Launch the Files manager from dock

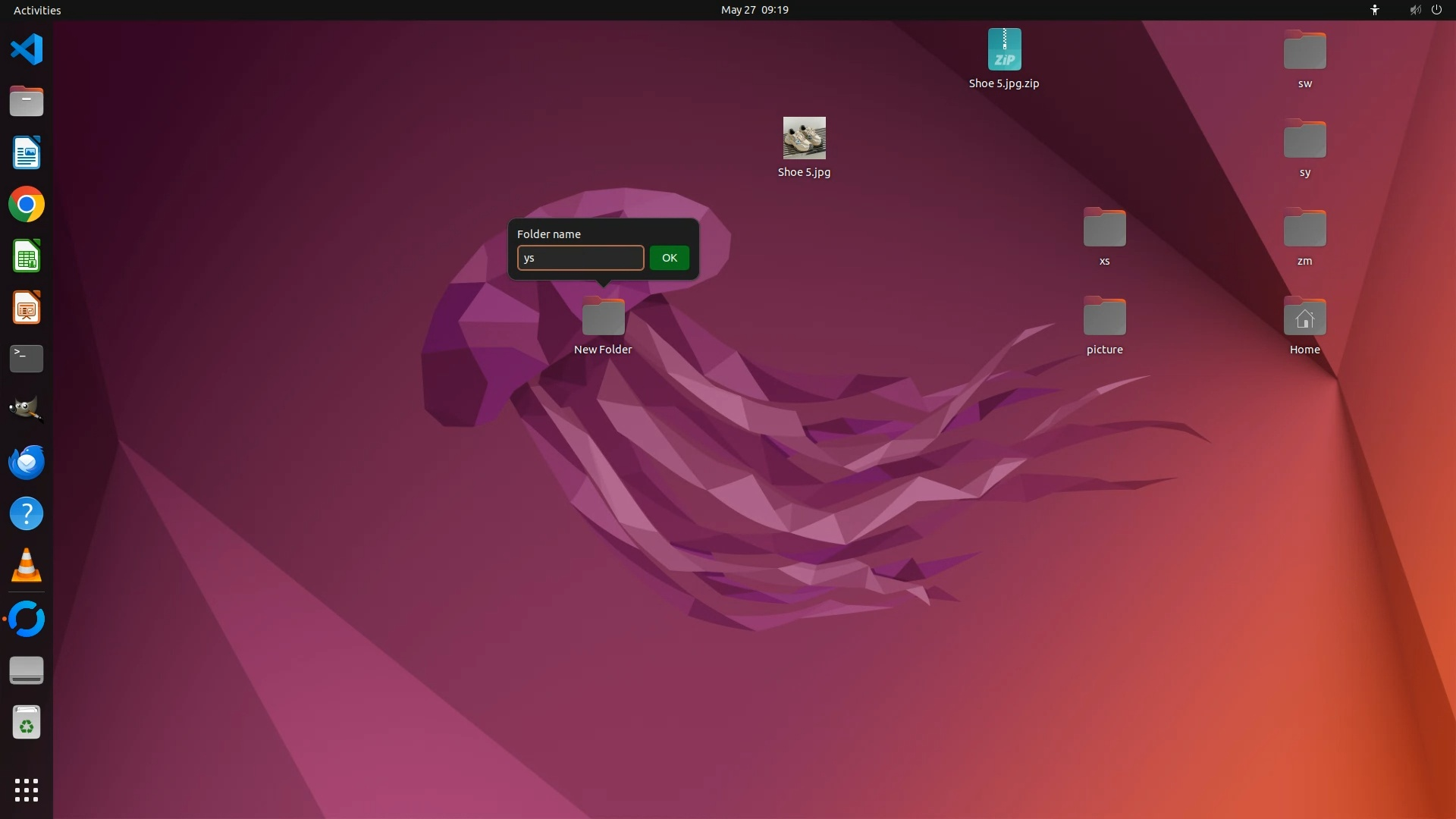(27, 102)
